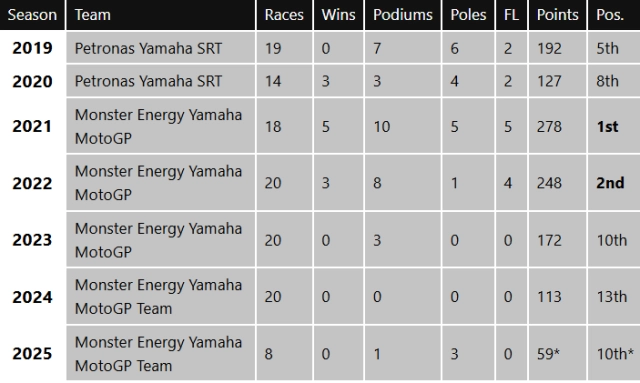Select the Points column header
The width and height of the screenshot is (640, 383).
[558, 15]
